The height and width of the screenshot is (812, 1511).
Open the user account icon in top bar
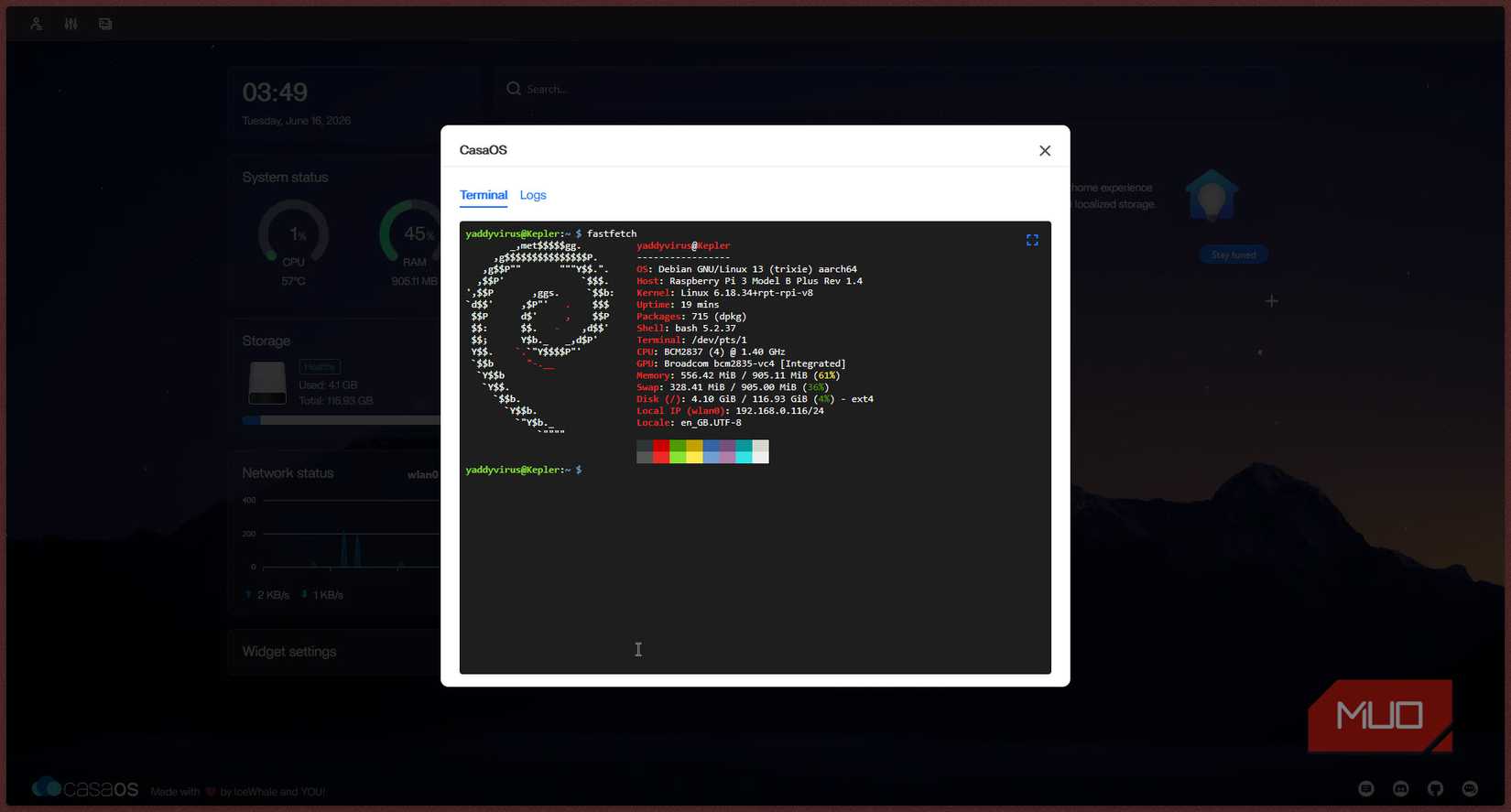coord(37,24)
